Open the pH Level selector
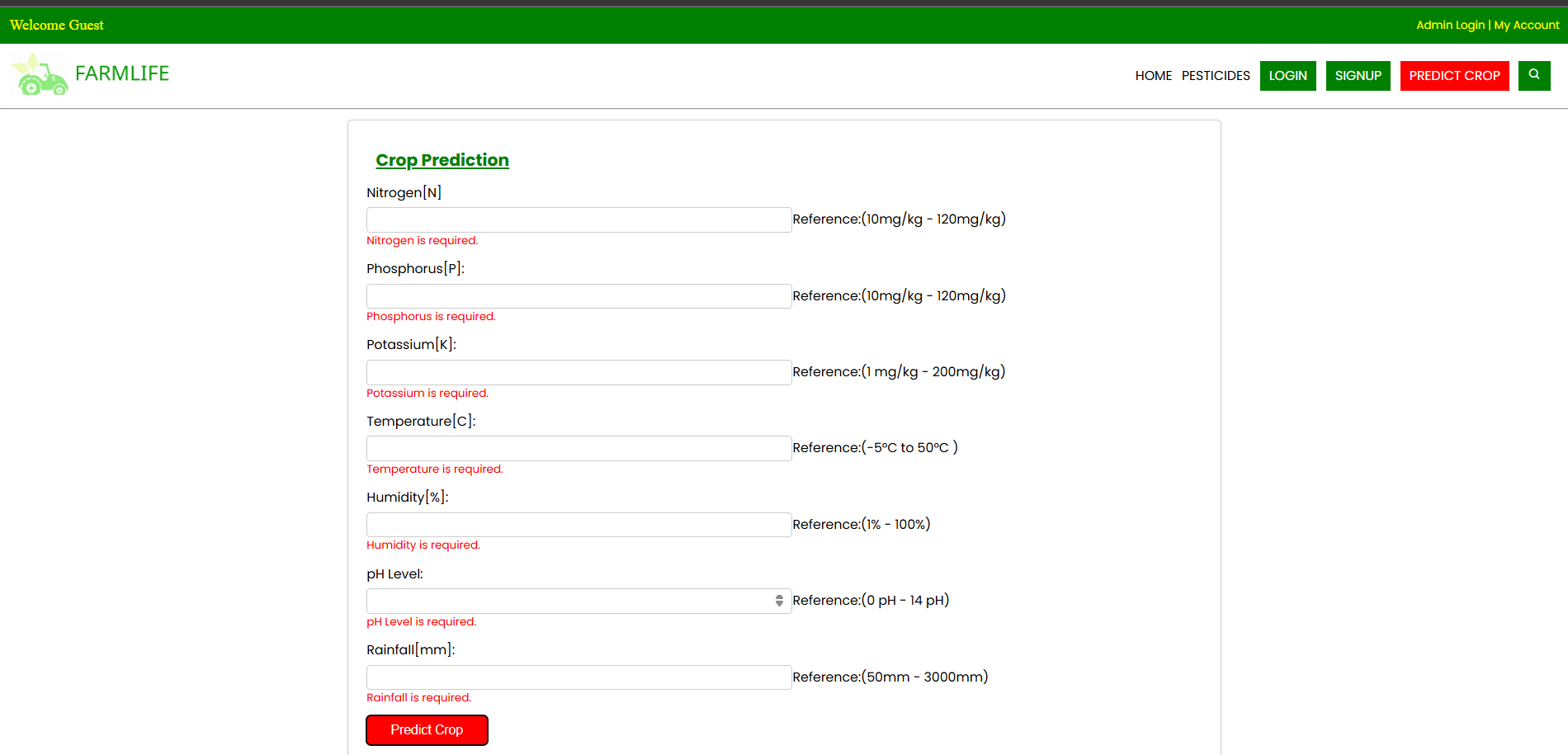Screen dimensions: 1568x755 pyautogui.click(x=569, y=601)
